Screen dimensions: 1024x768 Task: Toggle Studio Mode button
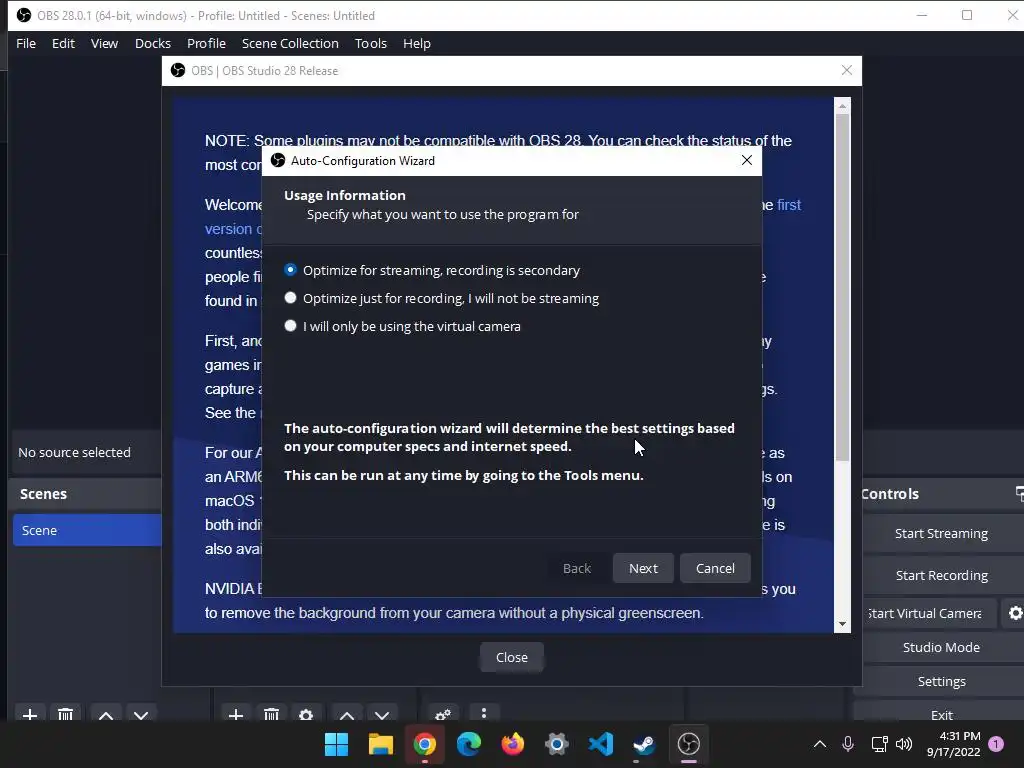941,647
